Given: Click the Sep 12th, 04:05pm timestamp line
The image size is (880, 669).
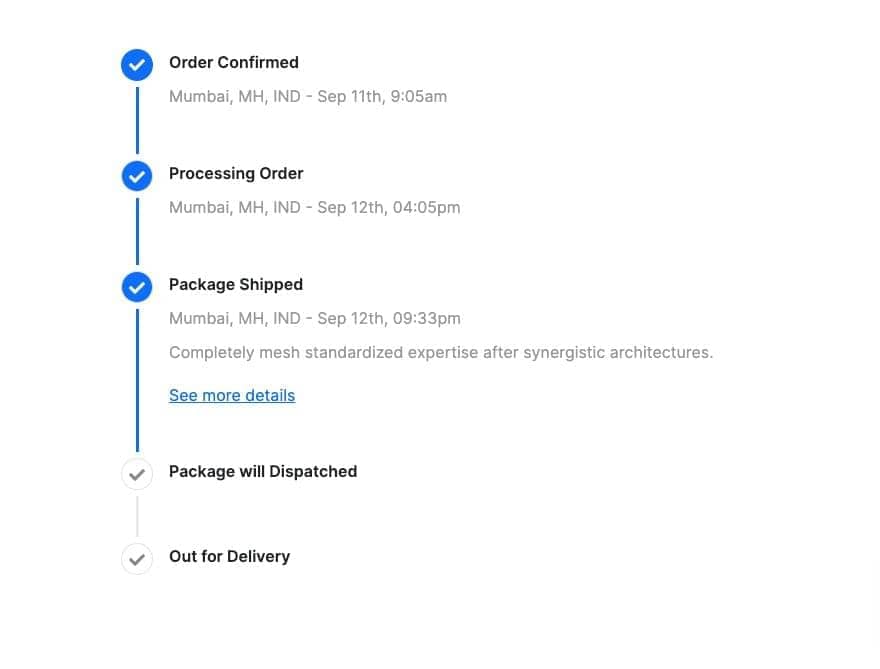Looking at the screenshot, I should click(x=314, y=208).
